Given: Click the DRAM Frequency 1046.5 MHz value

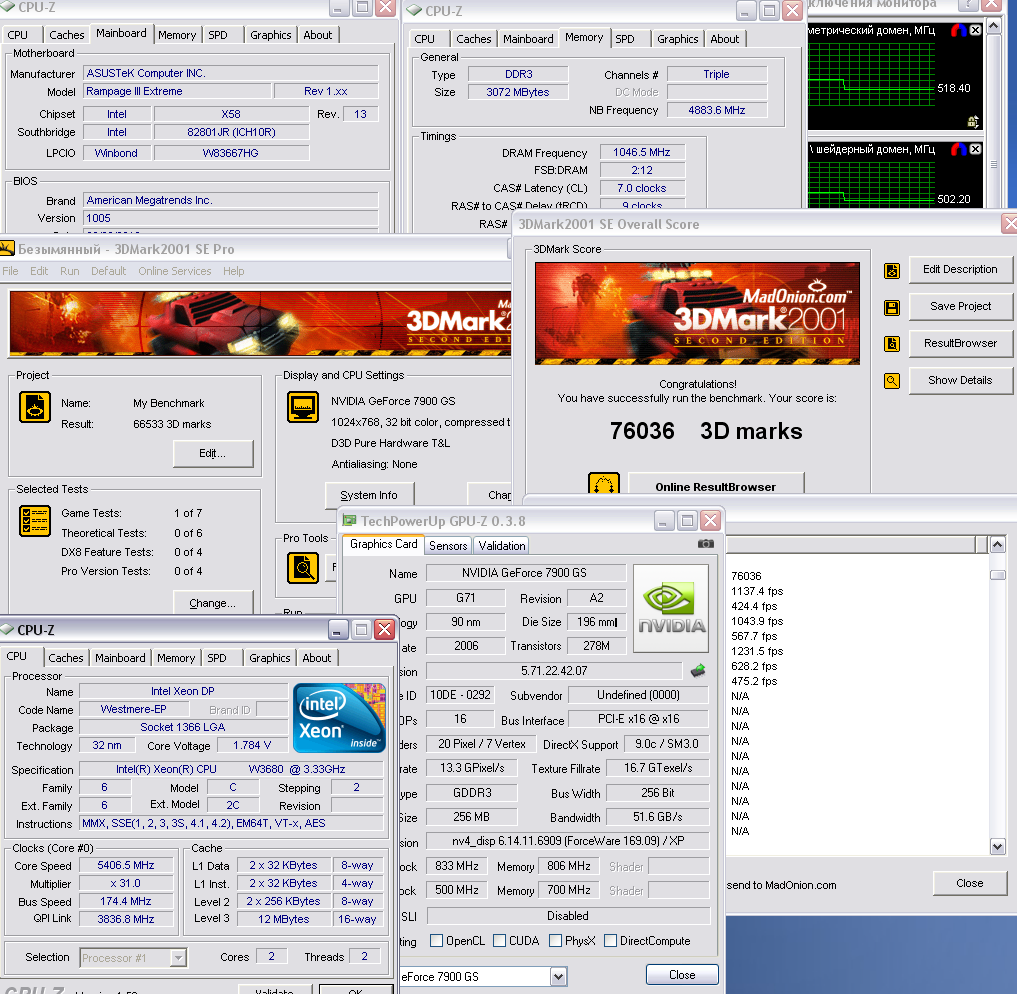Looking at the screenshot, I should click(641, 152).
